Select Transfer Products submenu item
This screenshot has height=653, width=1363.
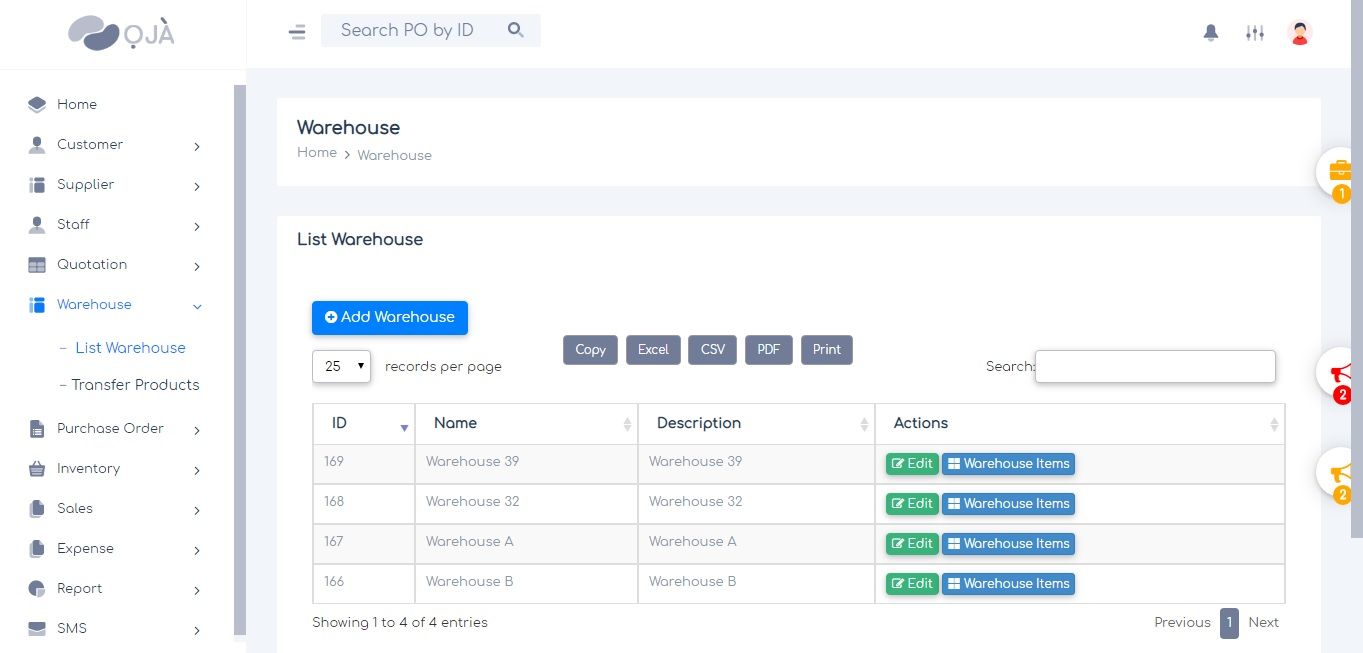click(x=134, y=385)
